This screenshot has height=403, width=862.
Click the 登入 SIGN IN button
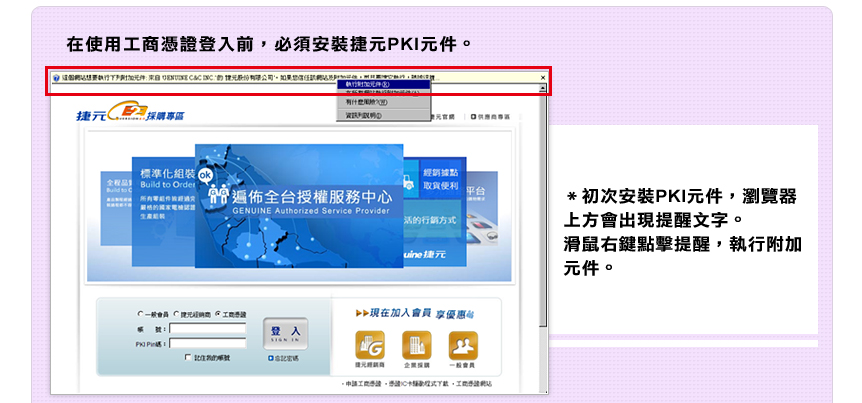[x=285, y=334]
